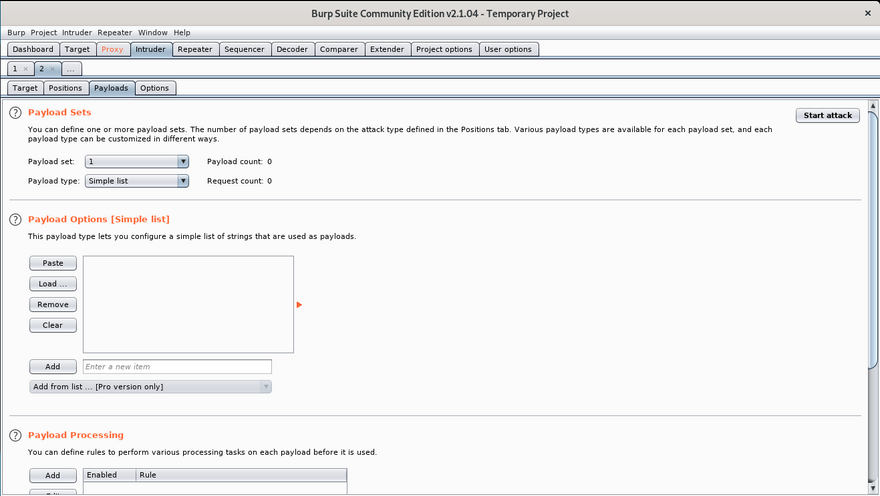Open the Project menu
This screenshot has height=496, width=880.
click(44, 33)
